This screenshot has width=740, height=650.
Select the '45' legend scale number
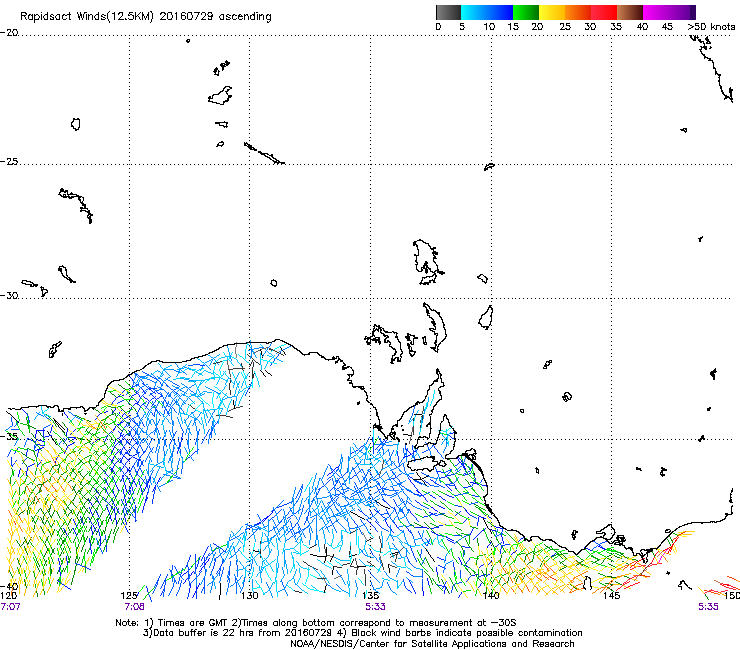pyautogui.click(x=667, y=27)
